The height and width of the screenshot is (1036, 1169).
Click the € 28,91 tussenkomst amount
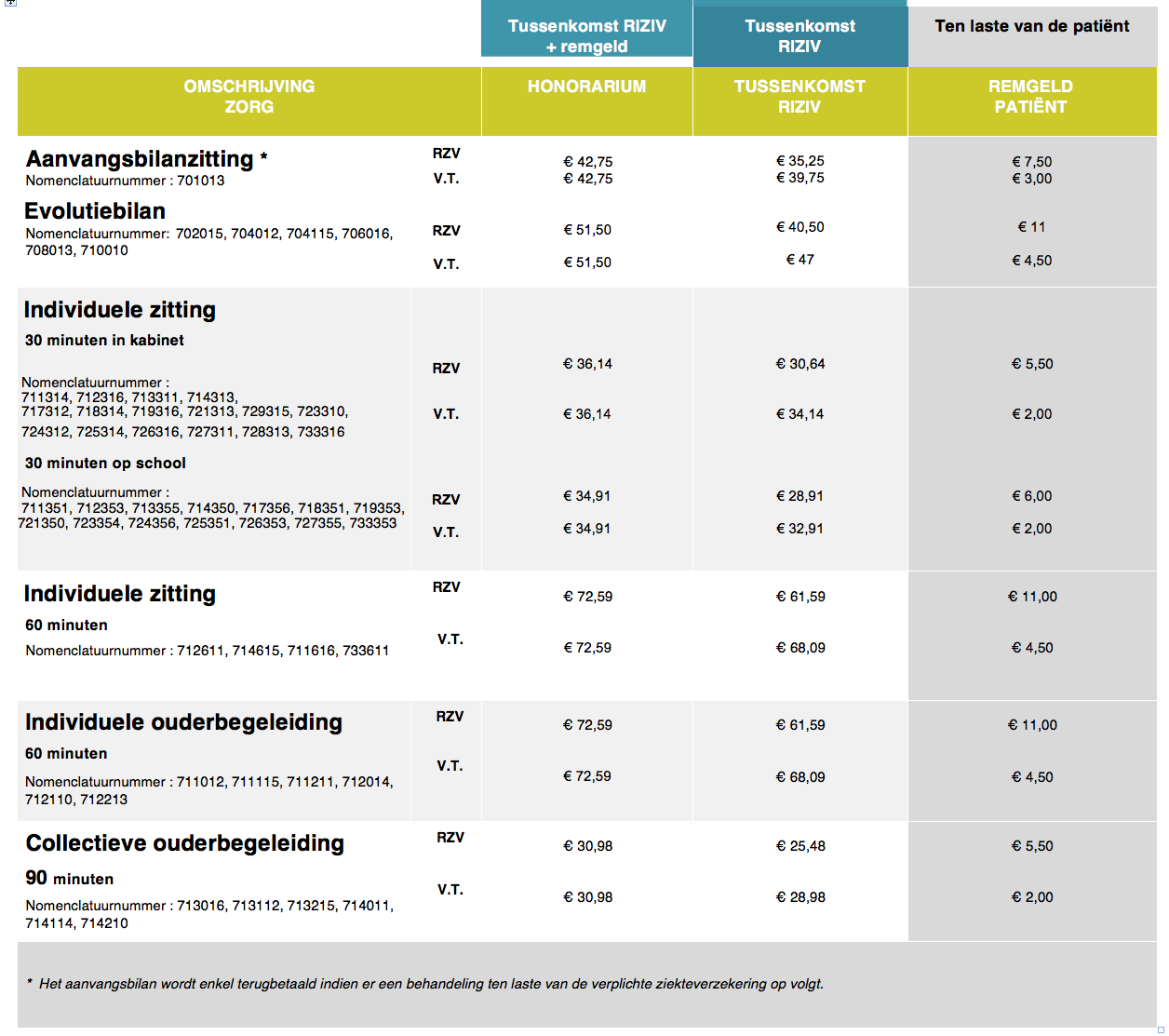pyautogui.click(x=799, y=496)
